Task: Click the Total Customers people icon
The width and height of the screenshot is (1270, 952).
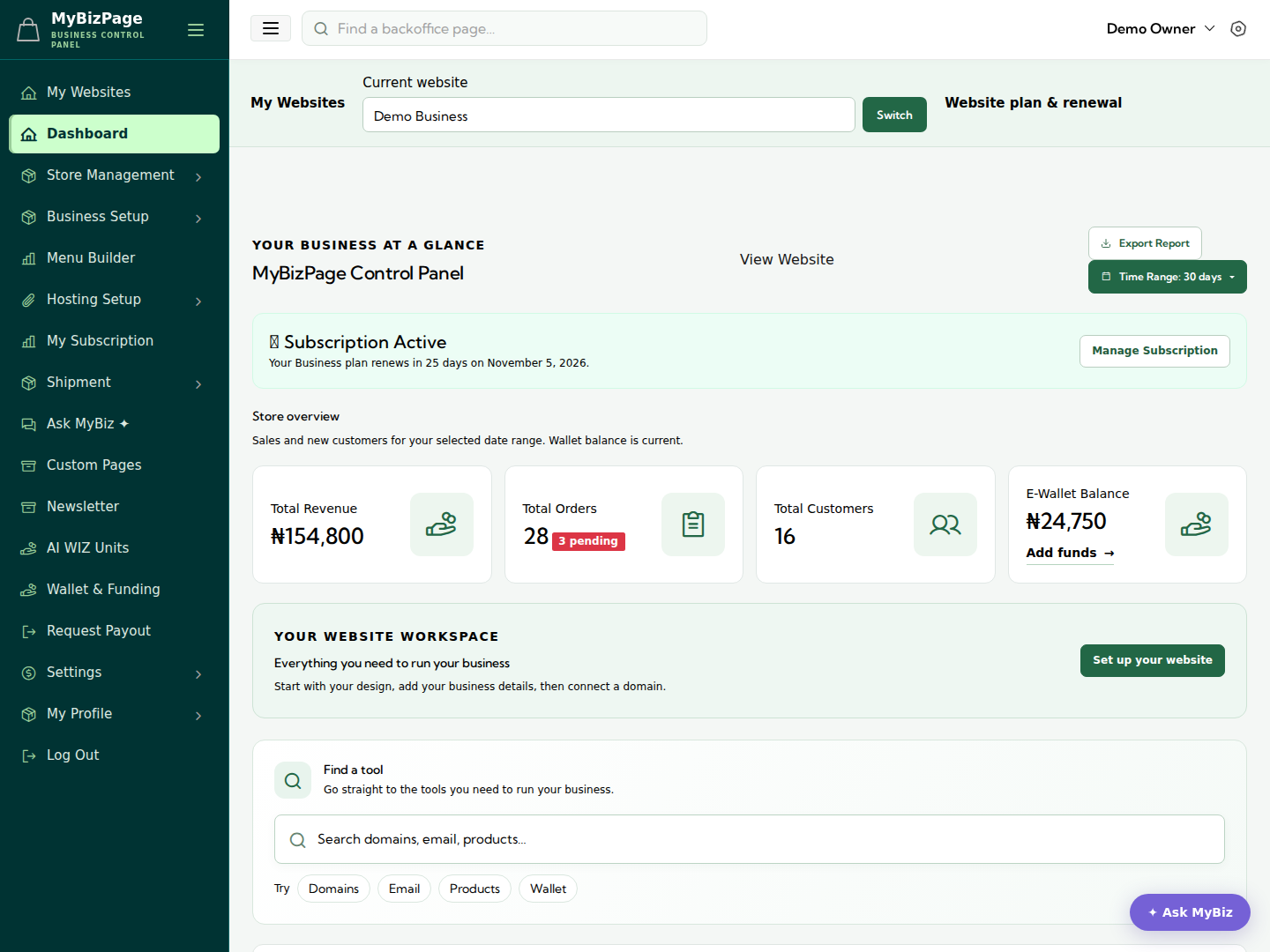Action: pyautogui.click(x=945, y=524)
